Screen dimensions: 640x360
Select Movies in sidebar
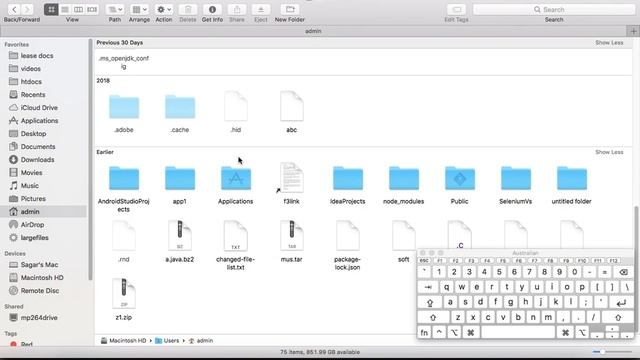click(x=31, y=173)
